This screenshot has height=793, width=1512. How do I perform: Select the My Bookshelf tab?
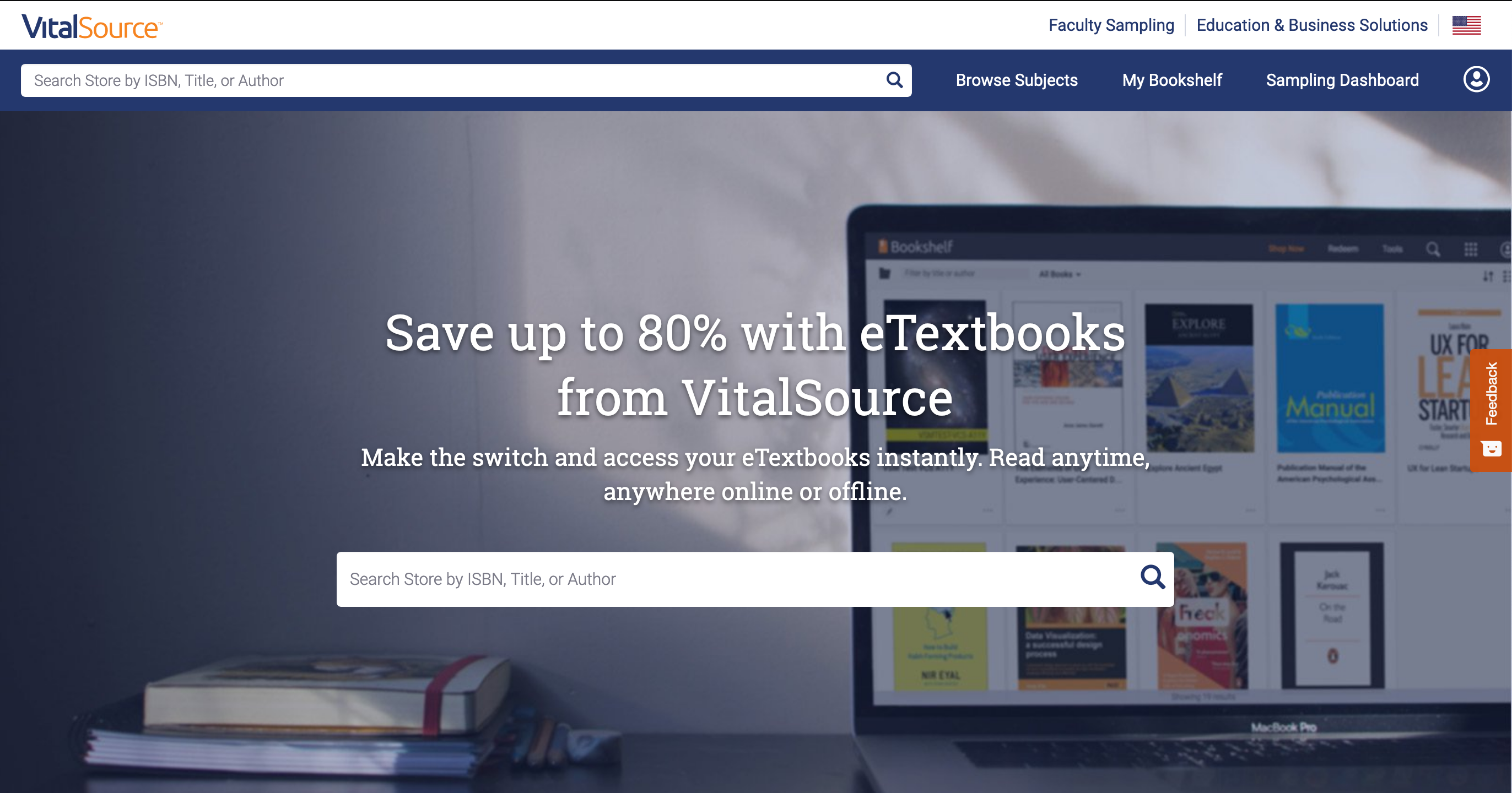[1172, 80]
